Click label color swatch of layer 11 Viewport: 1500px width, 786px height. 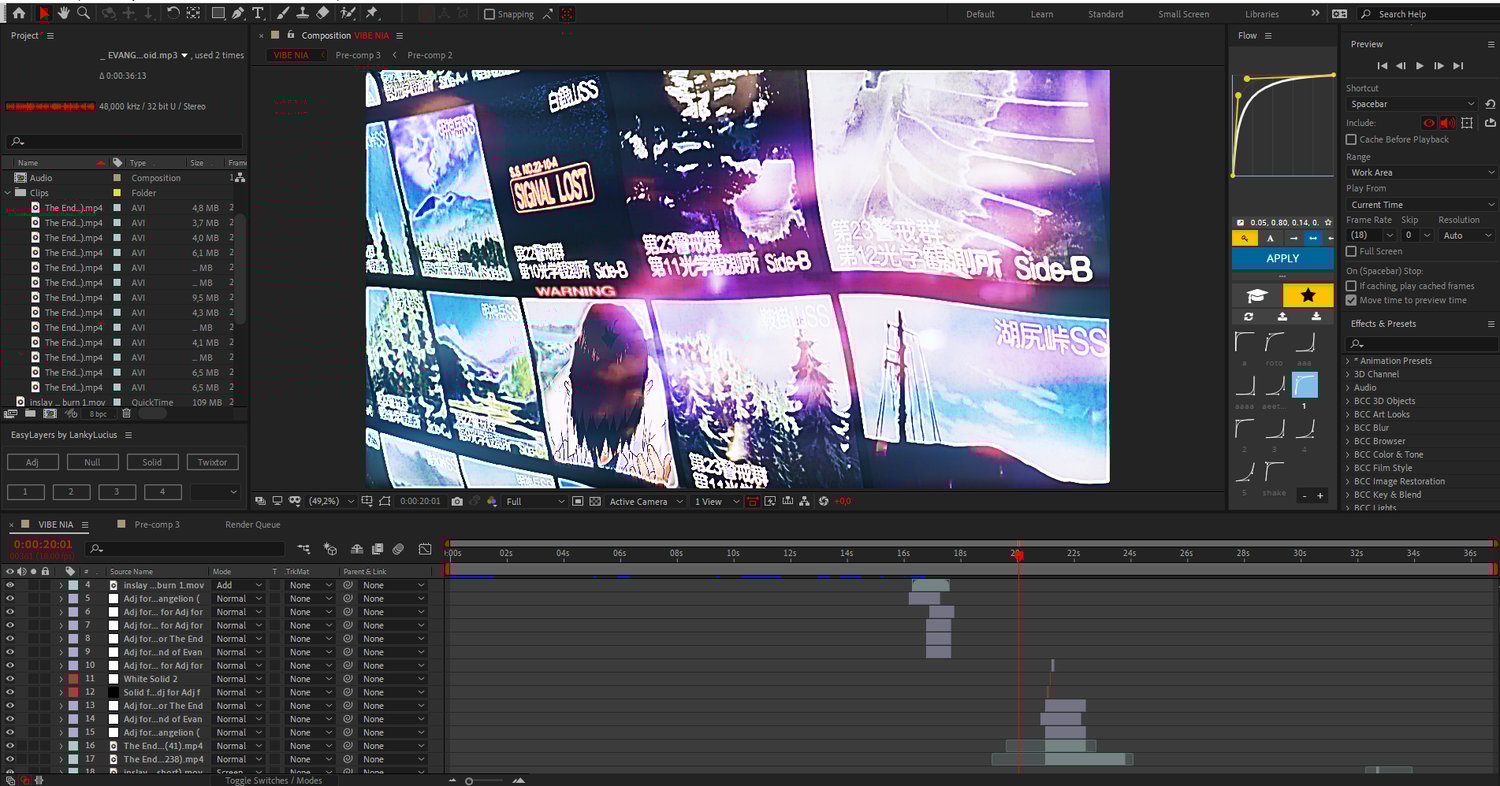click(73, 679)
